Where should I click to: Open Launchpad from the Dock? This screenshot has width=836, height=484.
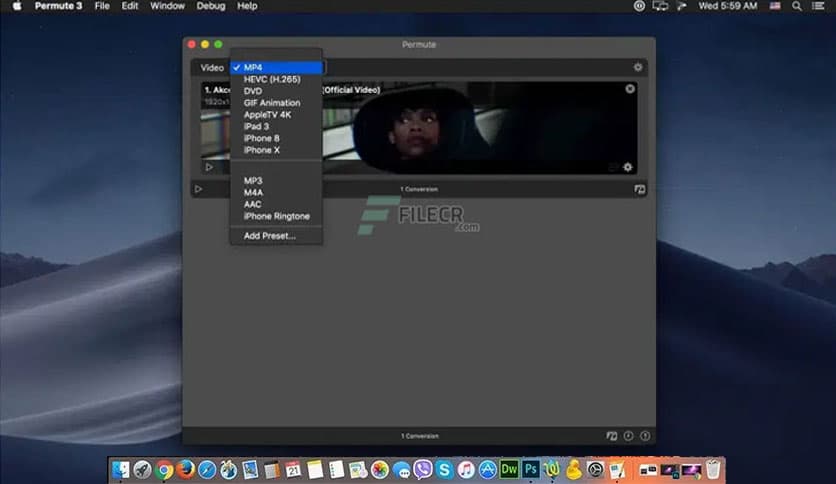pos(142,470)
